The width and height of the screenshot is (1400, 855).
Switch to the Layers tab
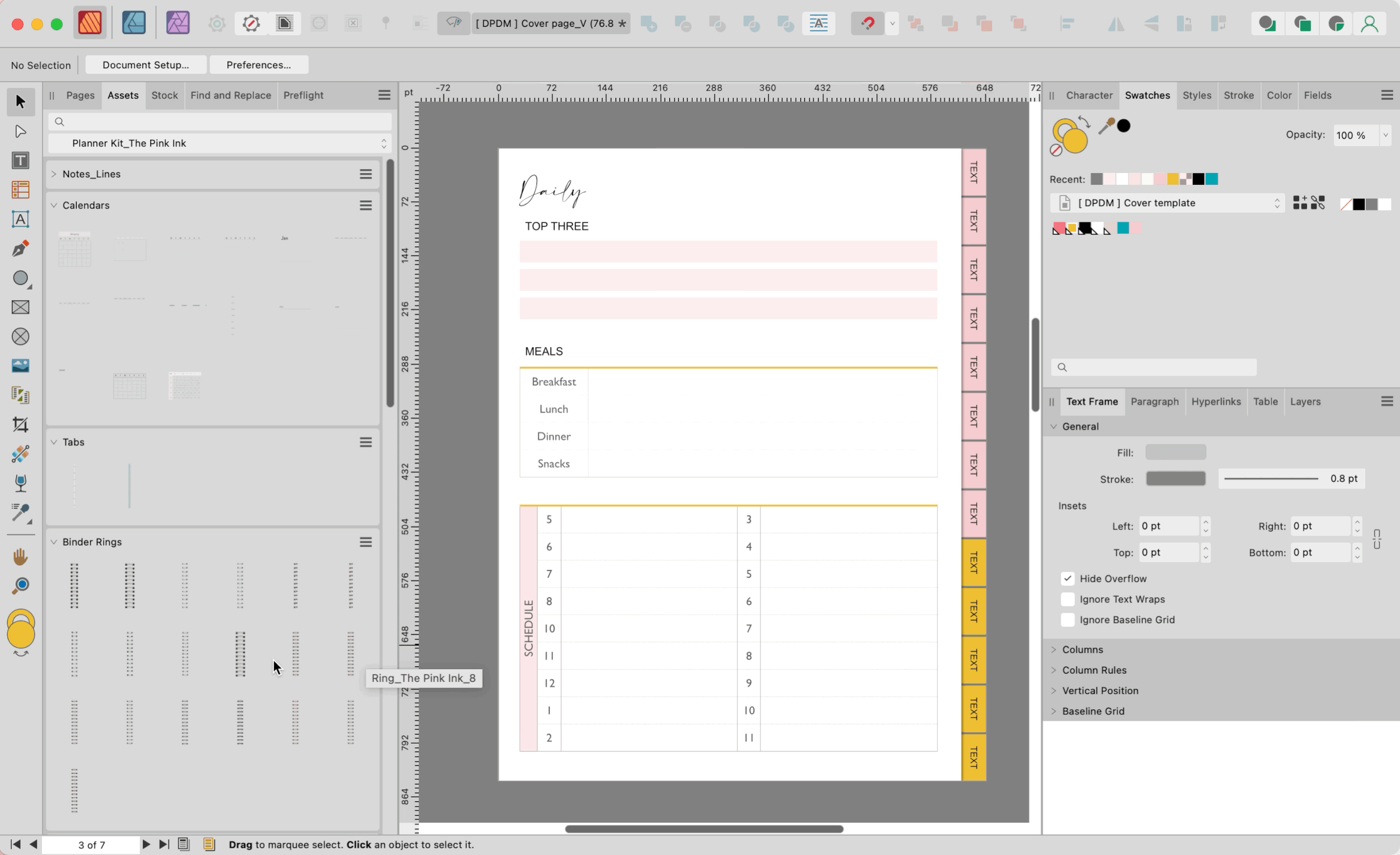click(x=1305, y=401)
